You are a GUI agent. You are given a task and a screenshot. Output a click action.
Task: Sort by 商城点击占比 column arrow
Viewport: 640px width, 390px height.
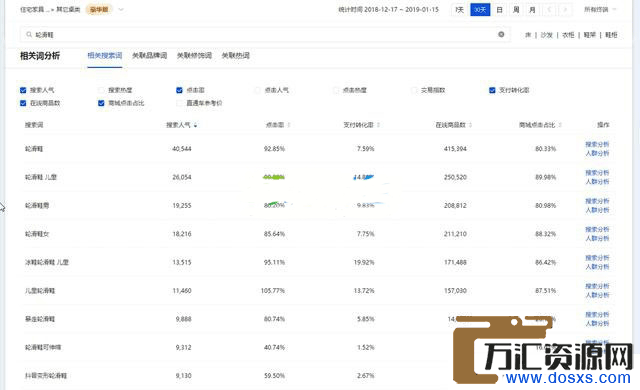point(560,125)
